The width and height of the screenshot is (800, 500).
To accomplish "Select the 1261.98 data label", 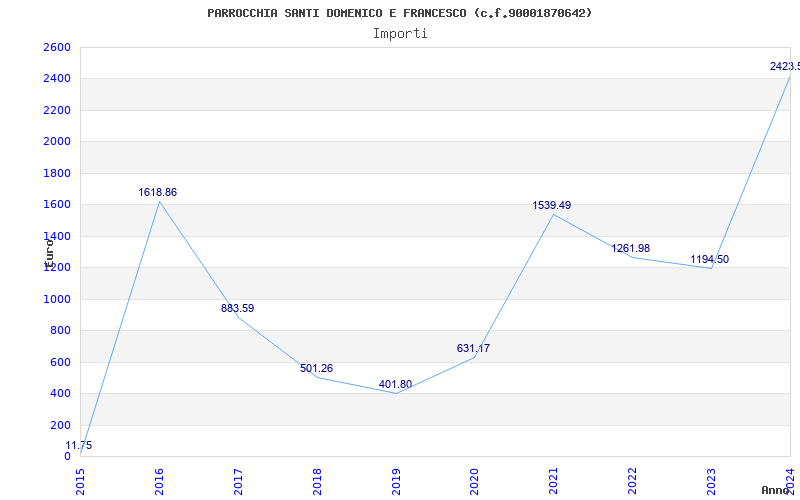I will pos(631,248).
